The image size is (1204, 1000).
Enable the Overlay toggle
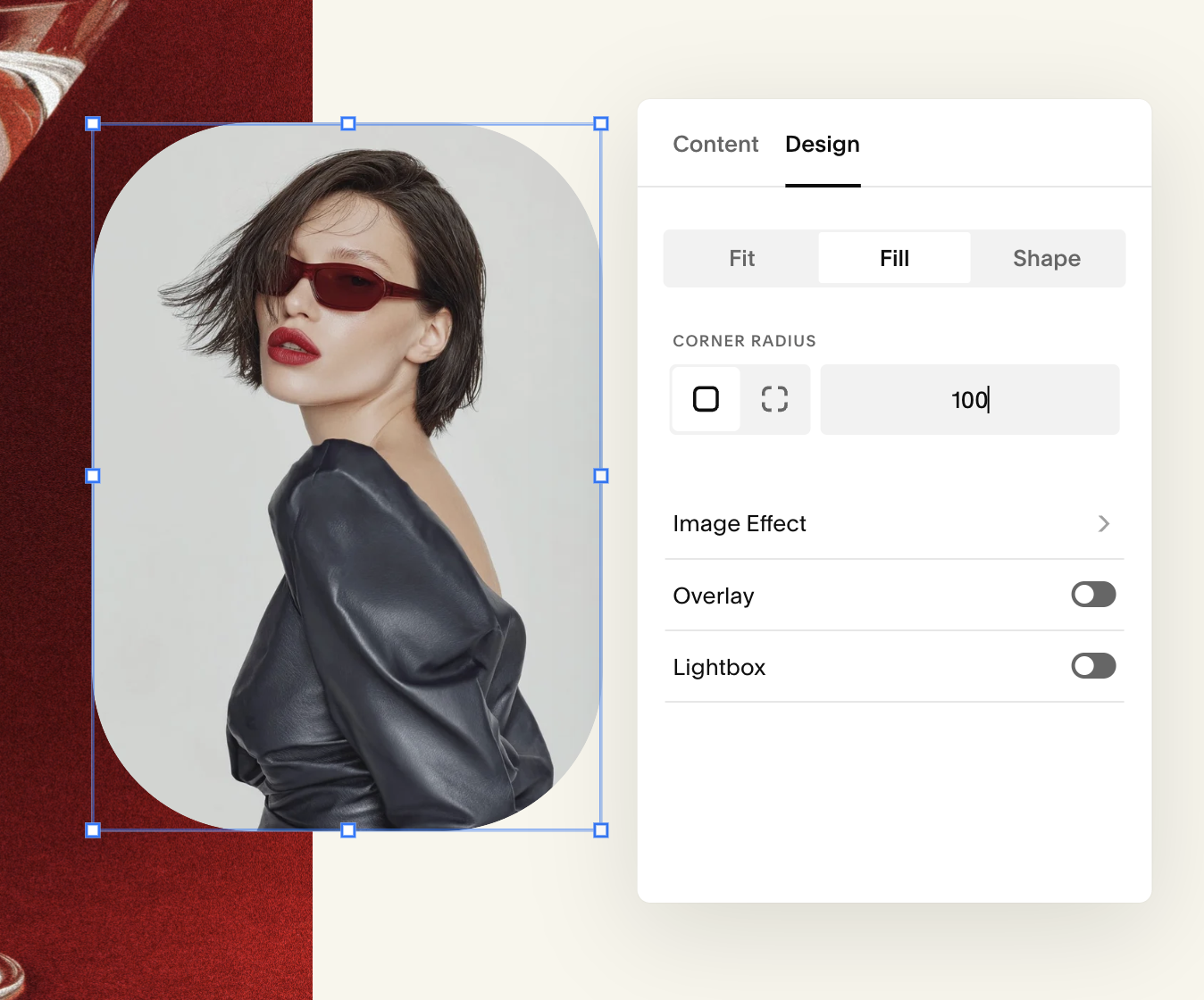coord(1093,595)
